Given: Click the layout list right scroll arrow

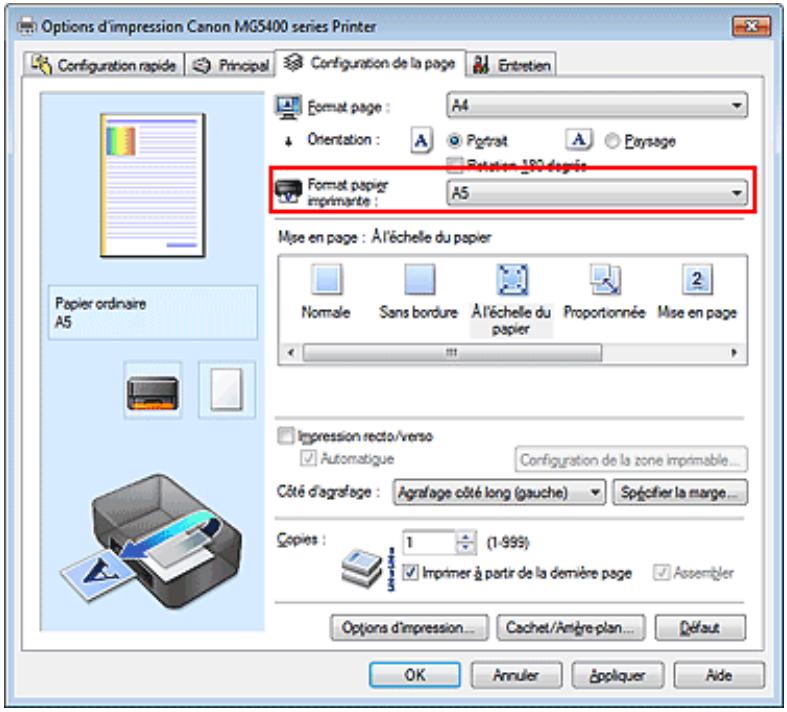Looking at the screenshot, I should pos(734,352).
